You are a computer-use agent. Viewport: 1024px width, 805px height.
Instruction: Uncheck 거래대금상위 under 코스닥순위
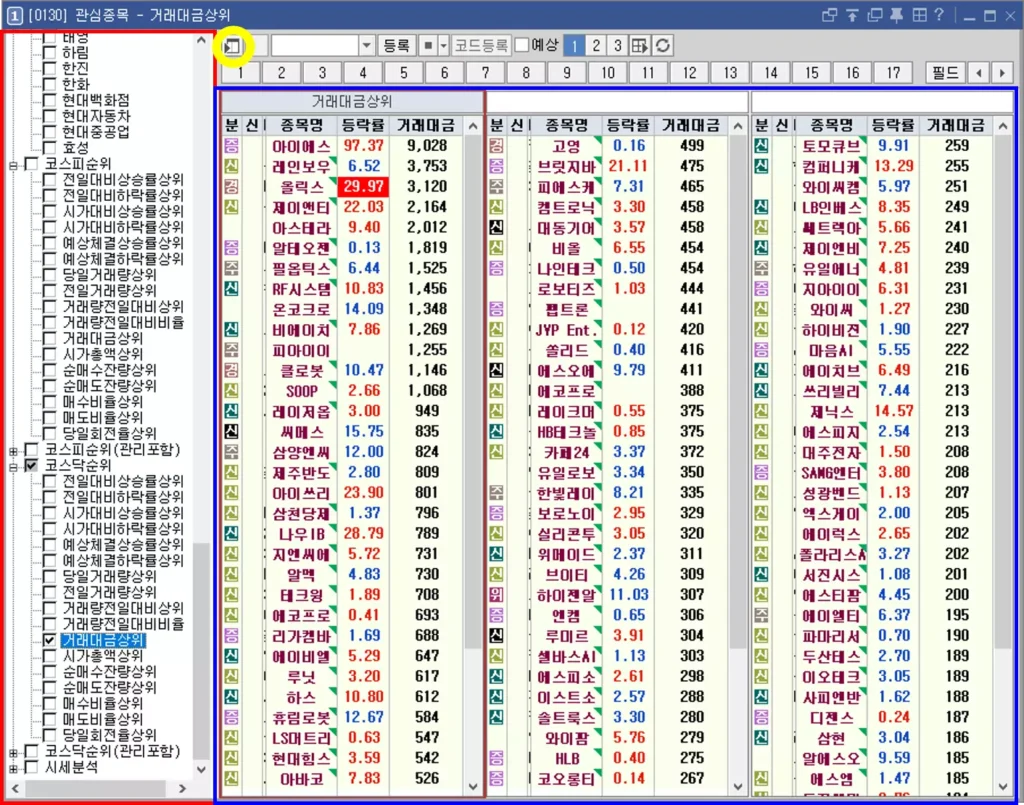coord(50,640)
